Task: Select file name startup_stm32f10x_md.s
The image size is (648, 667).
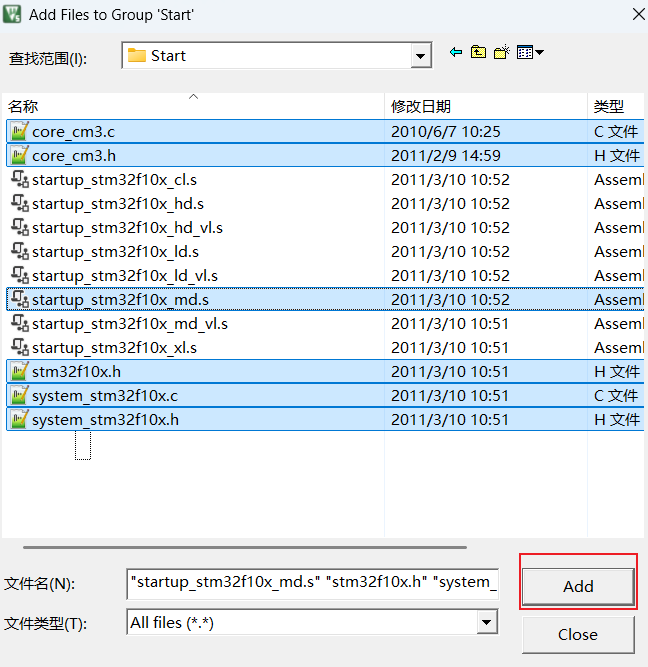Action: click(120, 300)
